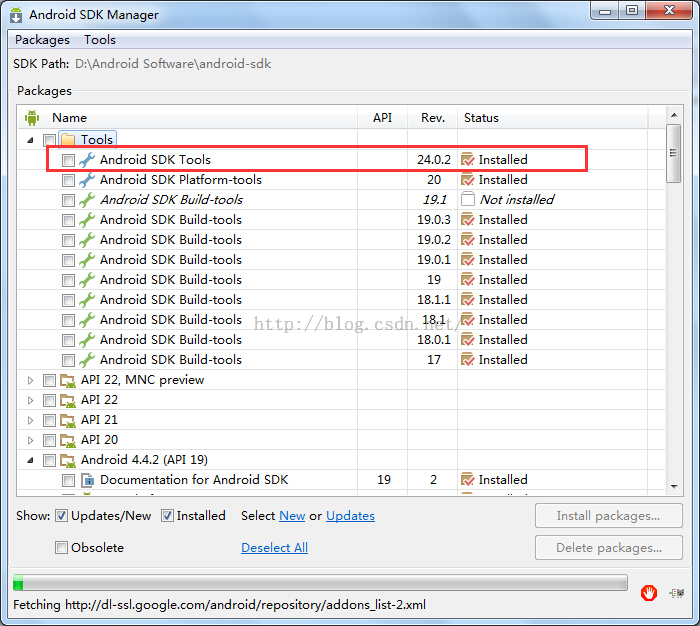Image resolution: width=700 pixels, height=626 pixels.
Task: Expand the API 22 node
Action: (30, 401)
